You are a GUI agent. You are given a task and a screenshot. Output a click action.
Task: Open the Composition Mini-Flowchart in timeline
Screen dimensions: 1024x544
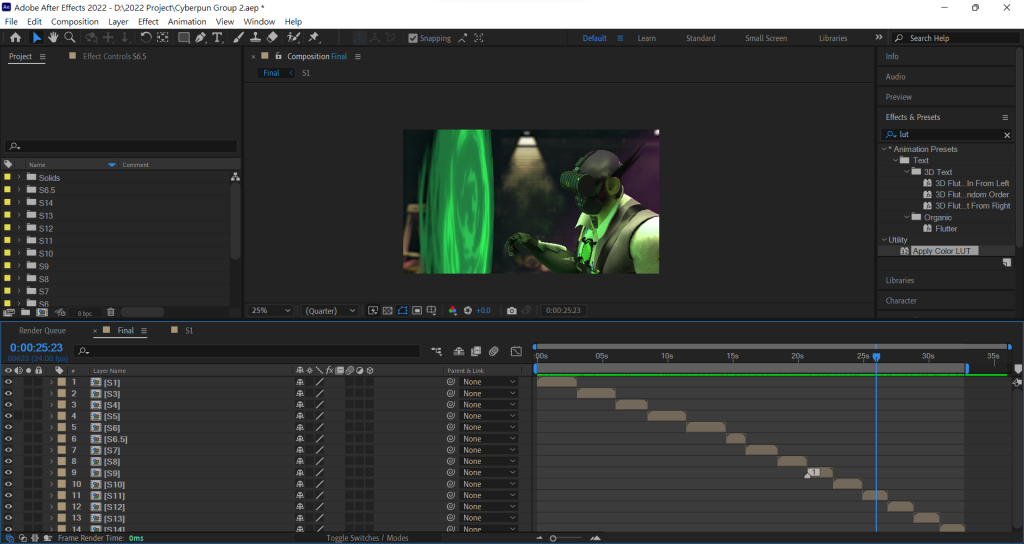[436, 351]
